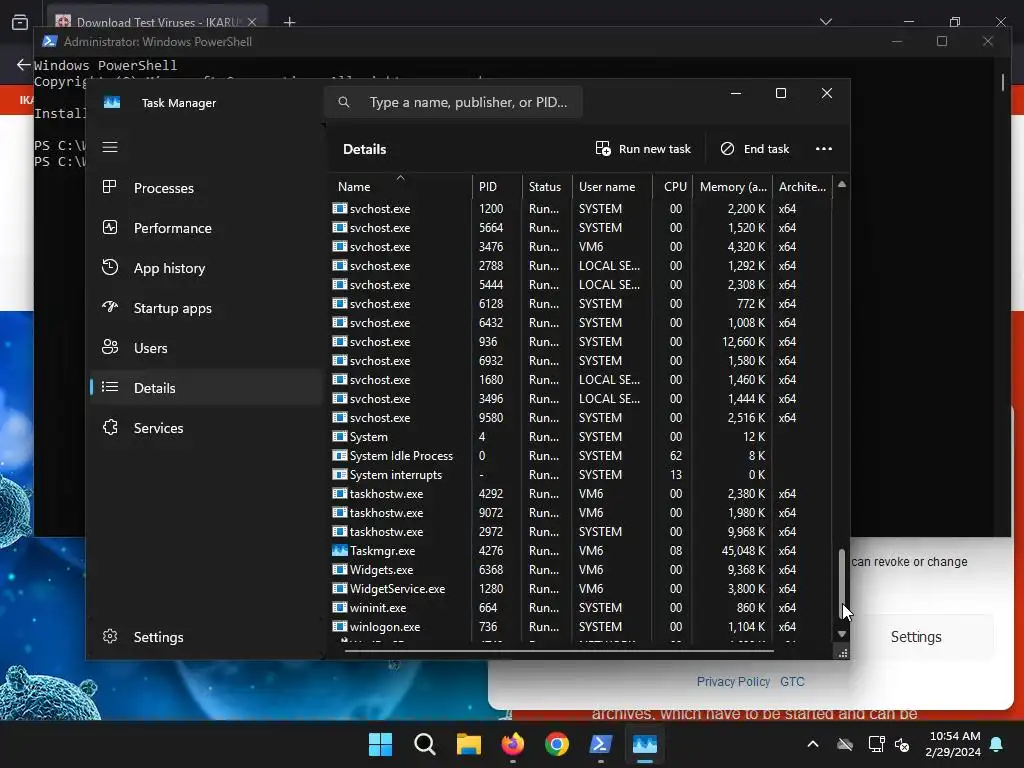Click the browser tab overview icon
This screenshot has height=768, width=1024.
(x=20, y=22)
